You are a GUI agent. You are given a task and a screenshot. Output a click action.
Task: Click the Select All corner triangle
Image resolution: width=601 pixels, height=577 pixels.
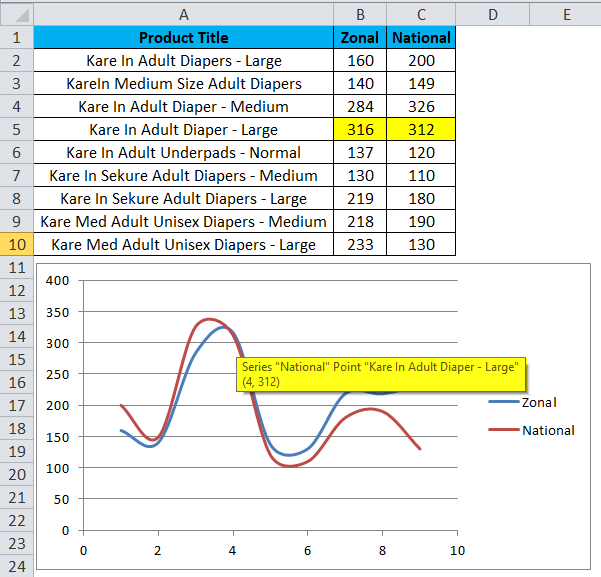click(17, 15)
